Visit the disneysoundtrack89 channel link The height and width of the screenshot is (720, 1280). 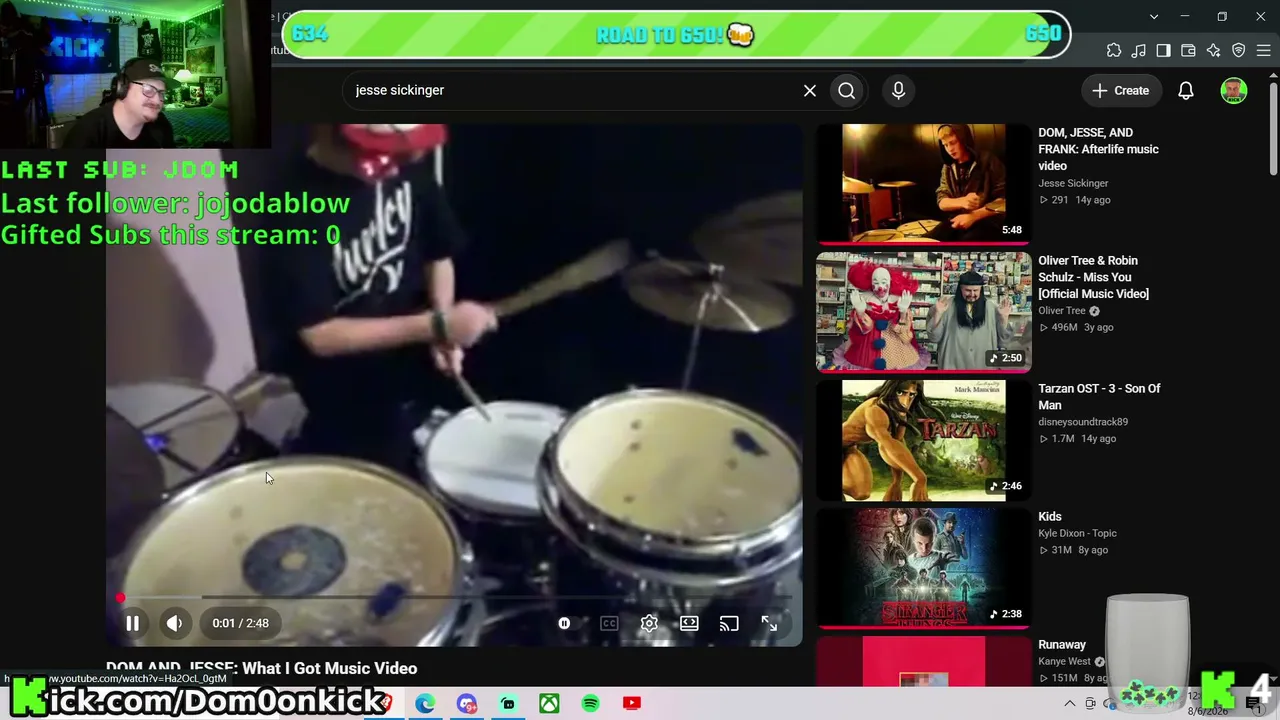pos(1083,422)
